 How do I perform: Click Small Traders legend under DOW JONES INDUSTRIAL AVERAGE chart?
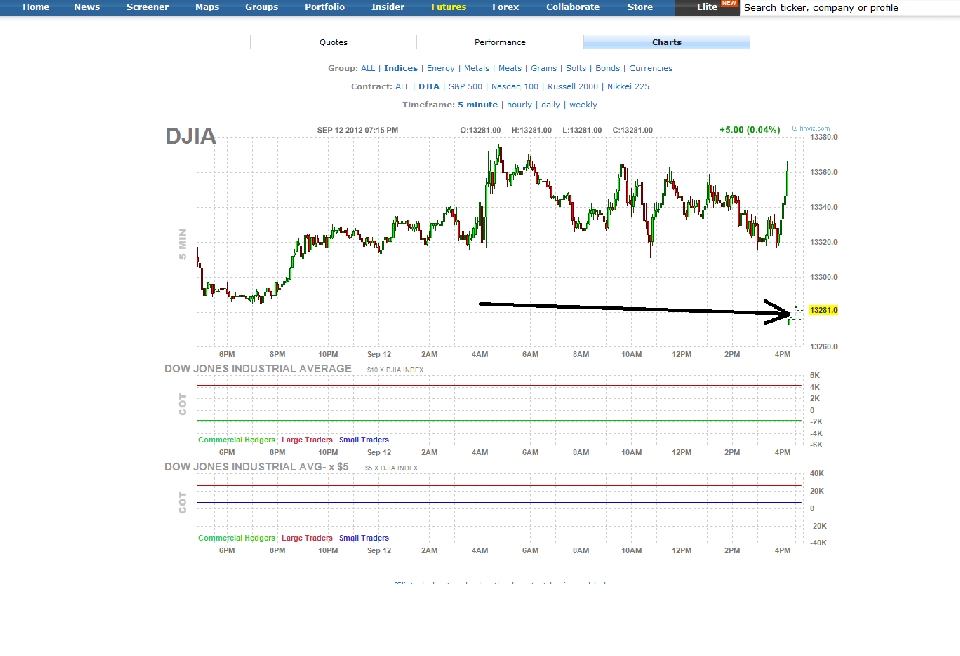point(364,440)
